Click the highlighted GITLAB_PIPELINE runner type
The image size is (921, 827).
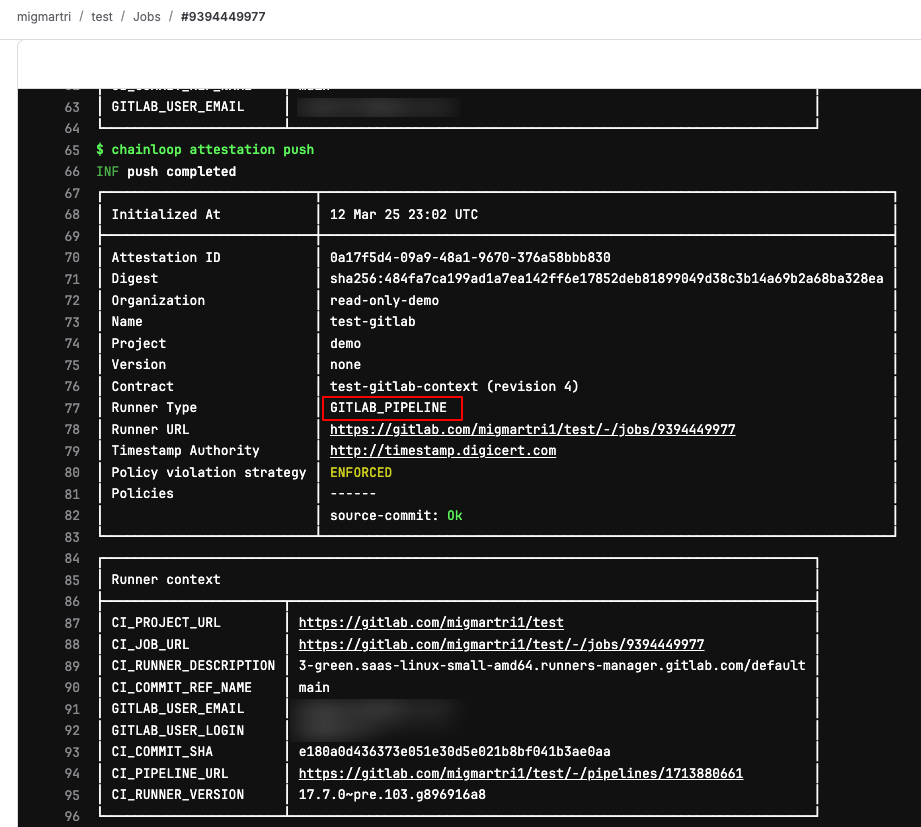point(391,408)
